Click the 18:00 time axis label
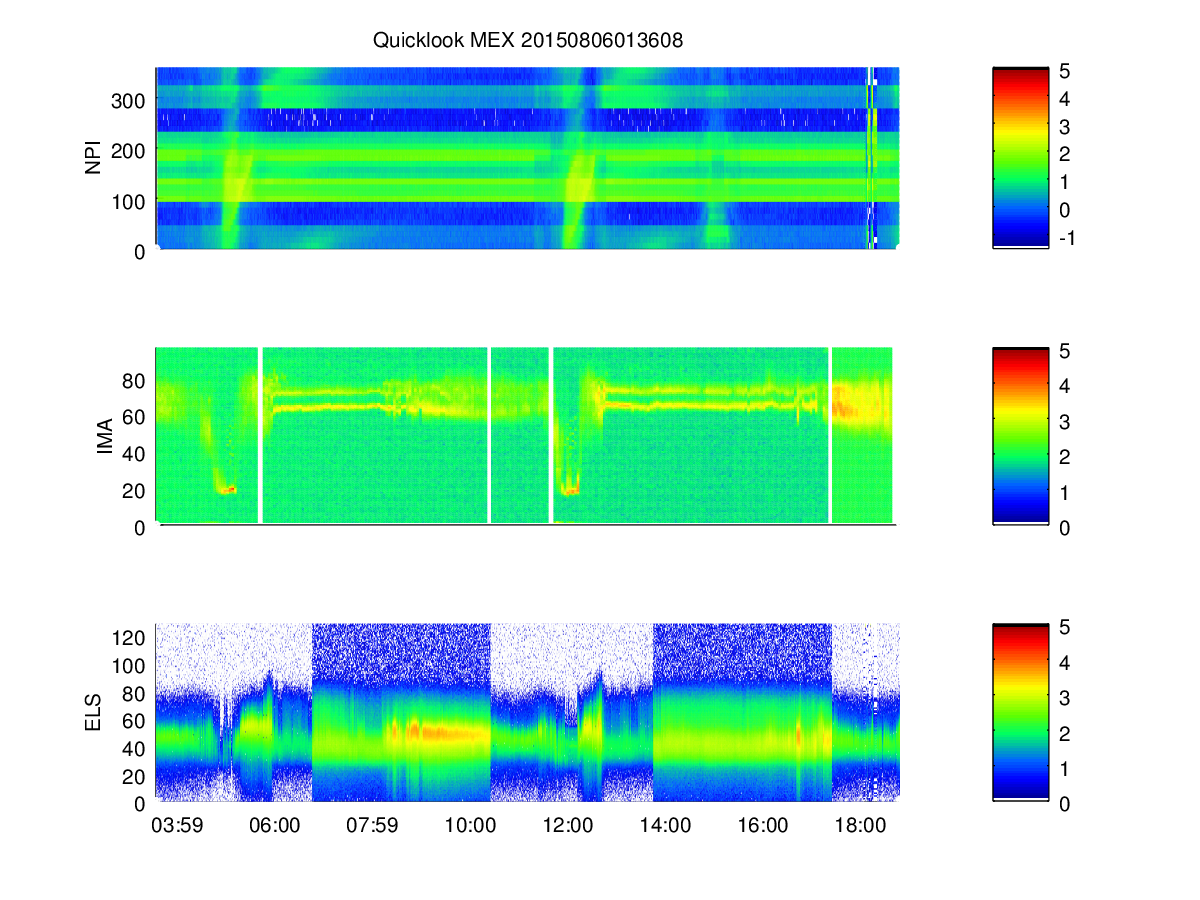 860,826
